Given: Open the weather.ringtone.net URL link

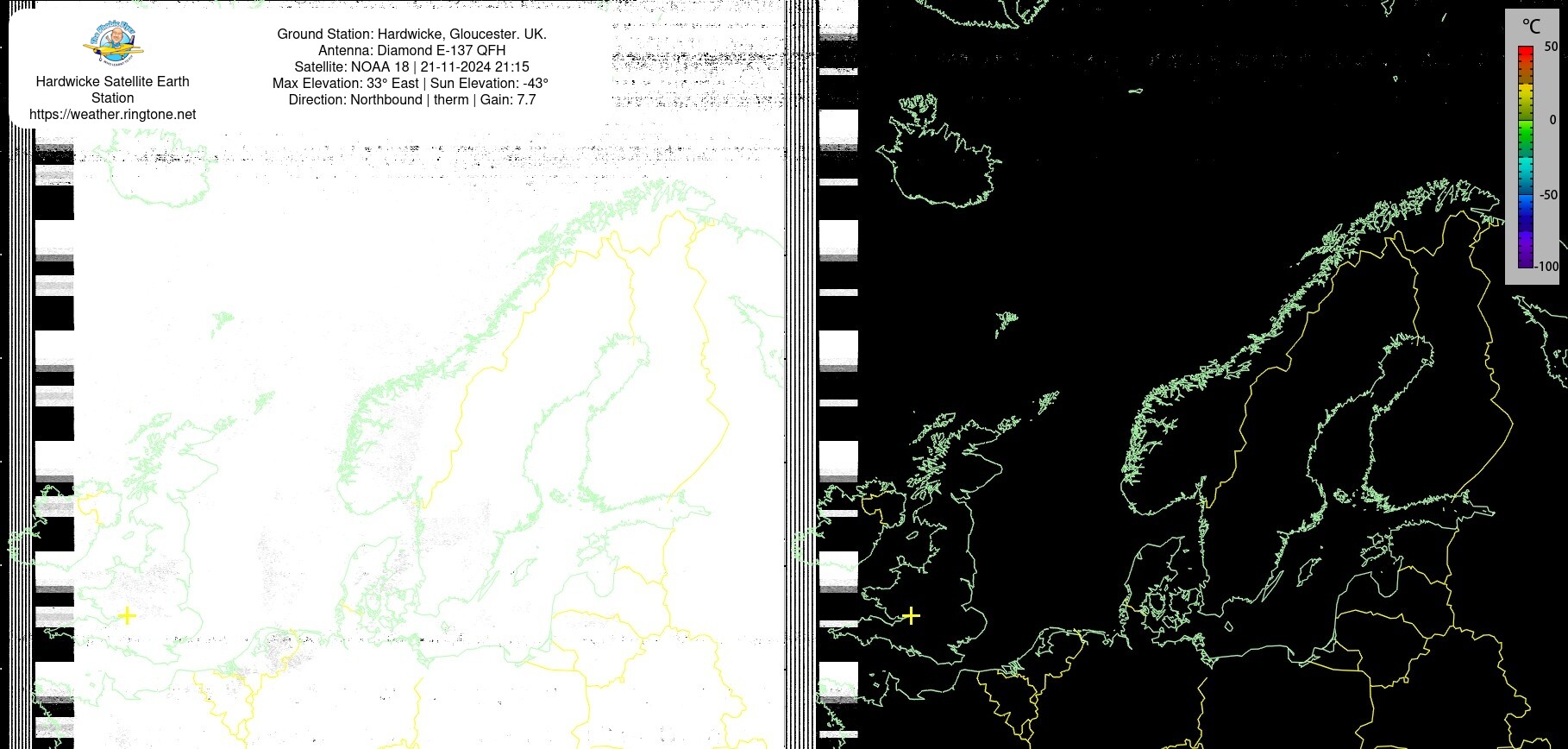Looking at the screenshot, I should click(113, 114).
